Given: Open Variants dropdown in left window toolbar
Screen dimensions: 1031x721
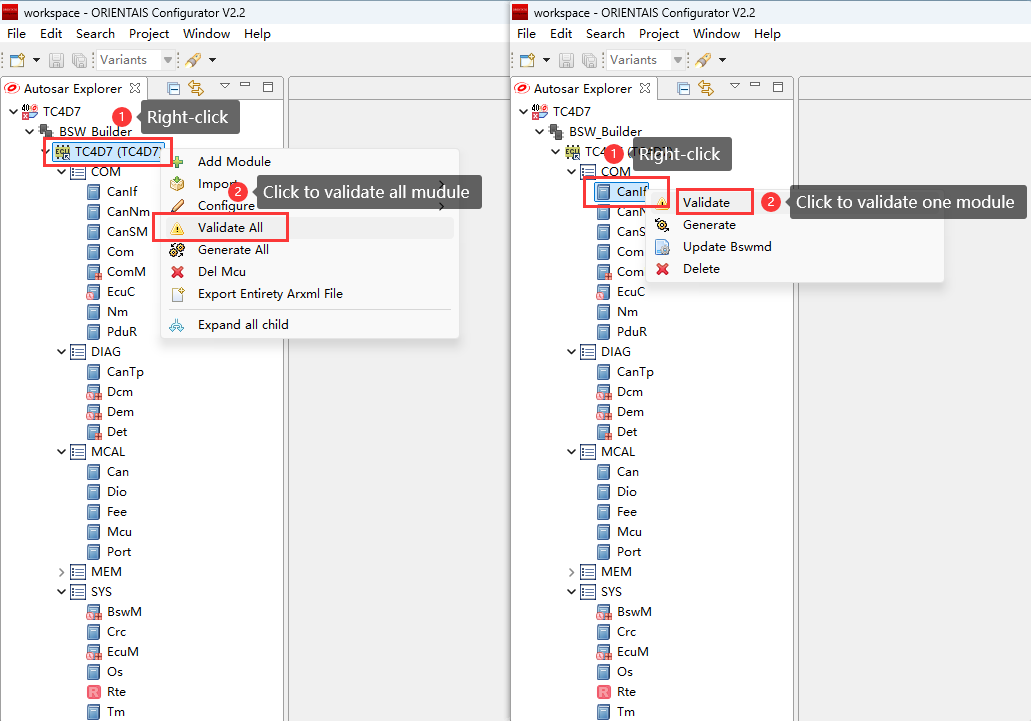Looking at the screenshot, I should pos(167,60).
